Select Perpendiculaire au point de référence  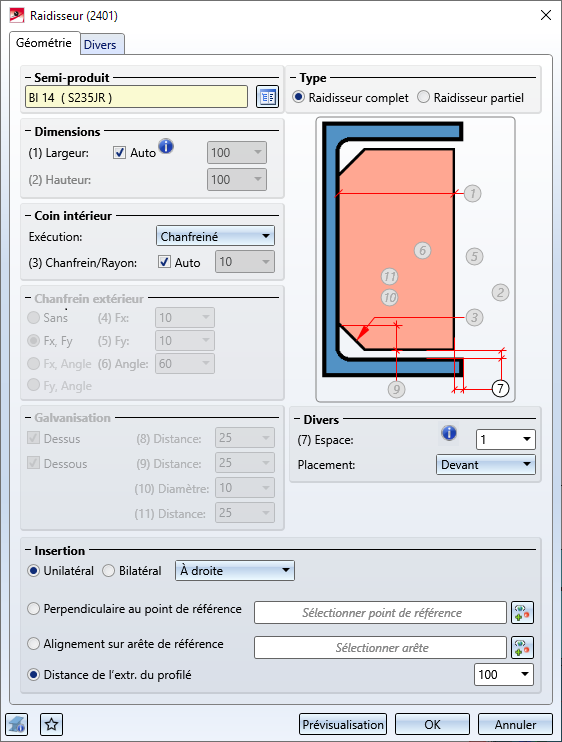pos(33,609)
